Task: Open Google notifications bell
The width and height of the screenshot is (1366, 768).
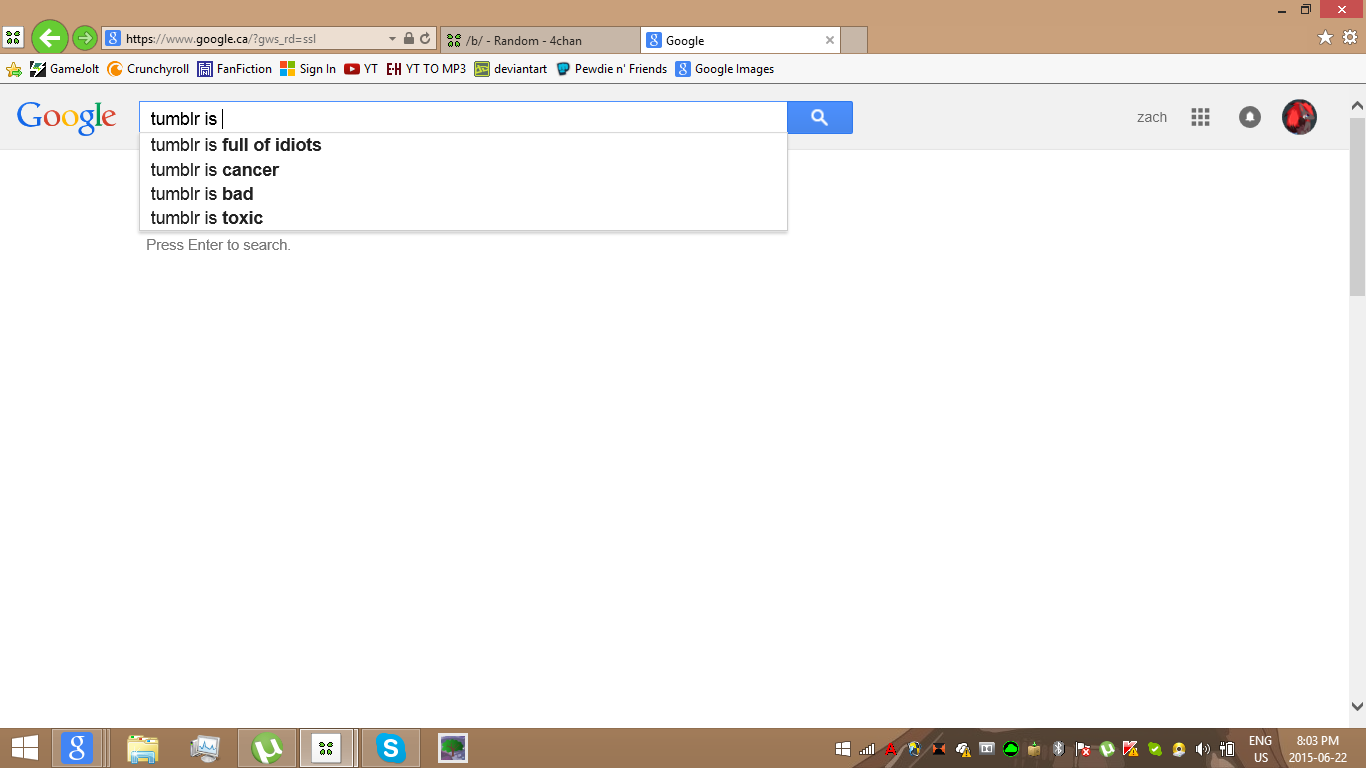Action: [1249, 117]
